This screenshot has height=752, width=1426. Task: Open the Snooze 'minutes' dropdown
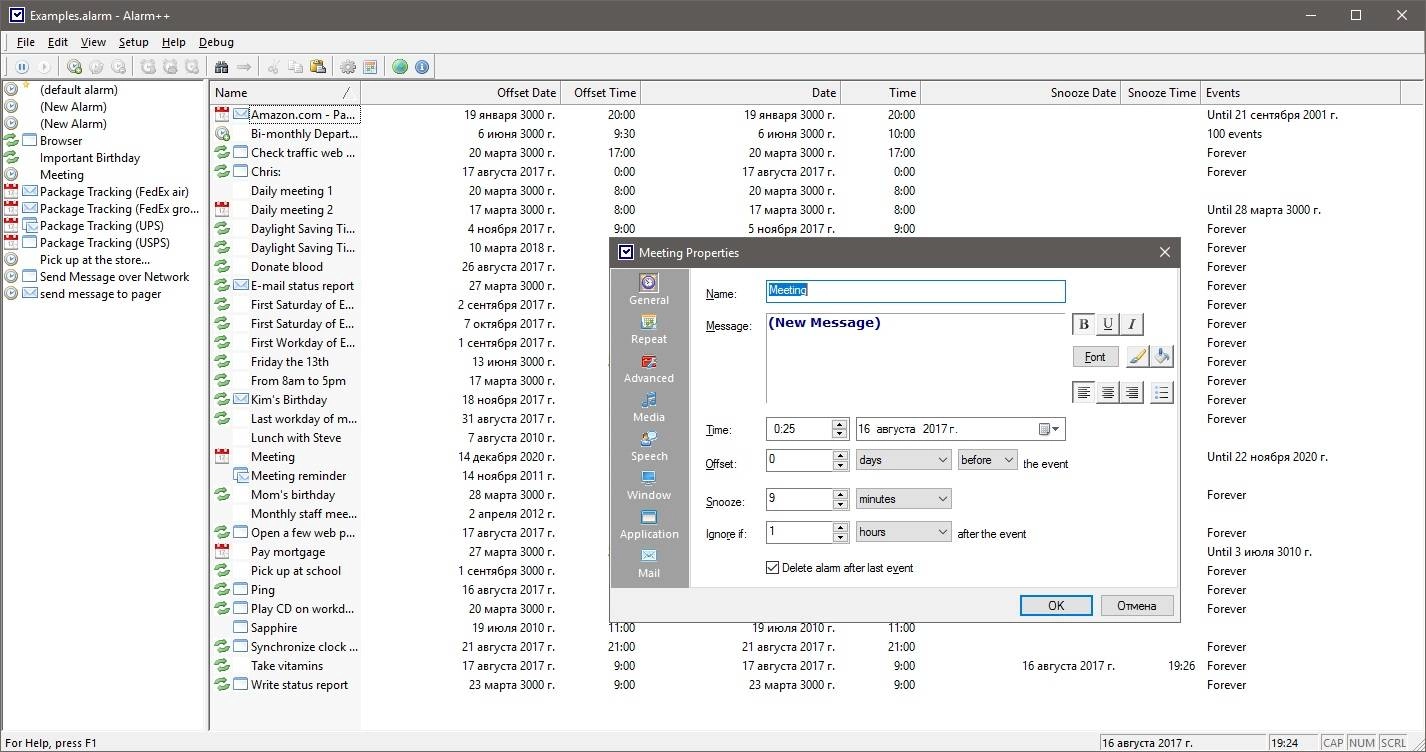pos(903,499)
